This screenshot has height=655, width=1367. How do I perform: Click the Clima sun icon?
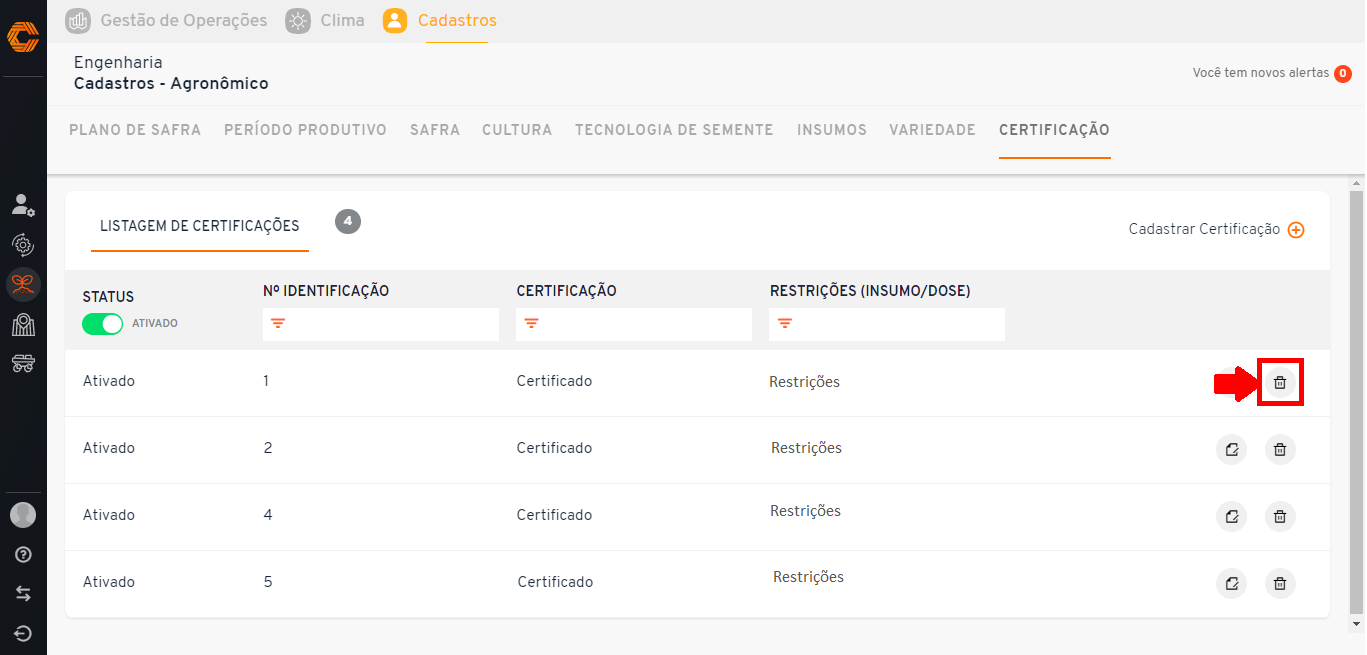point(297,20)
